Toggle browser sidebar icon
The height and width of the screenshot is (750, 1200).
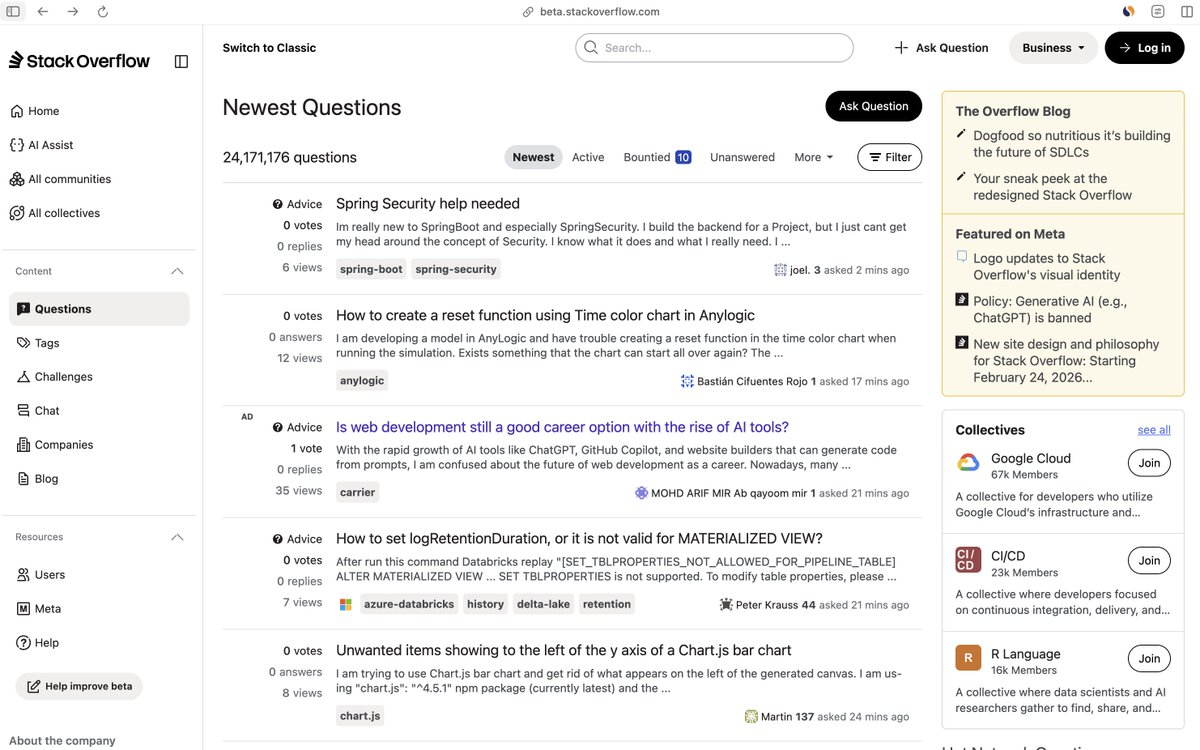pos(12,11)
